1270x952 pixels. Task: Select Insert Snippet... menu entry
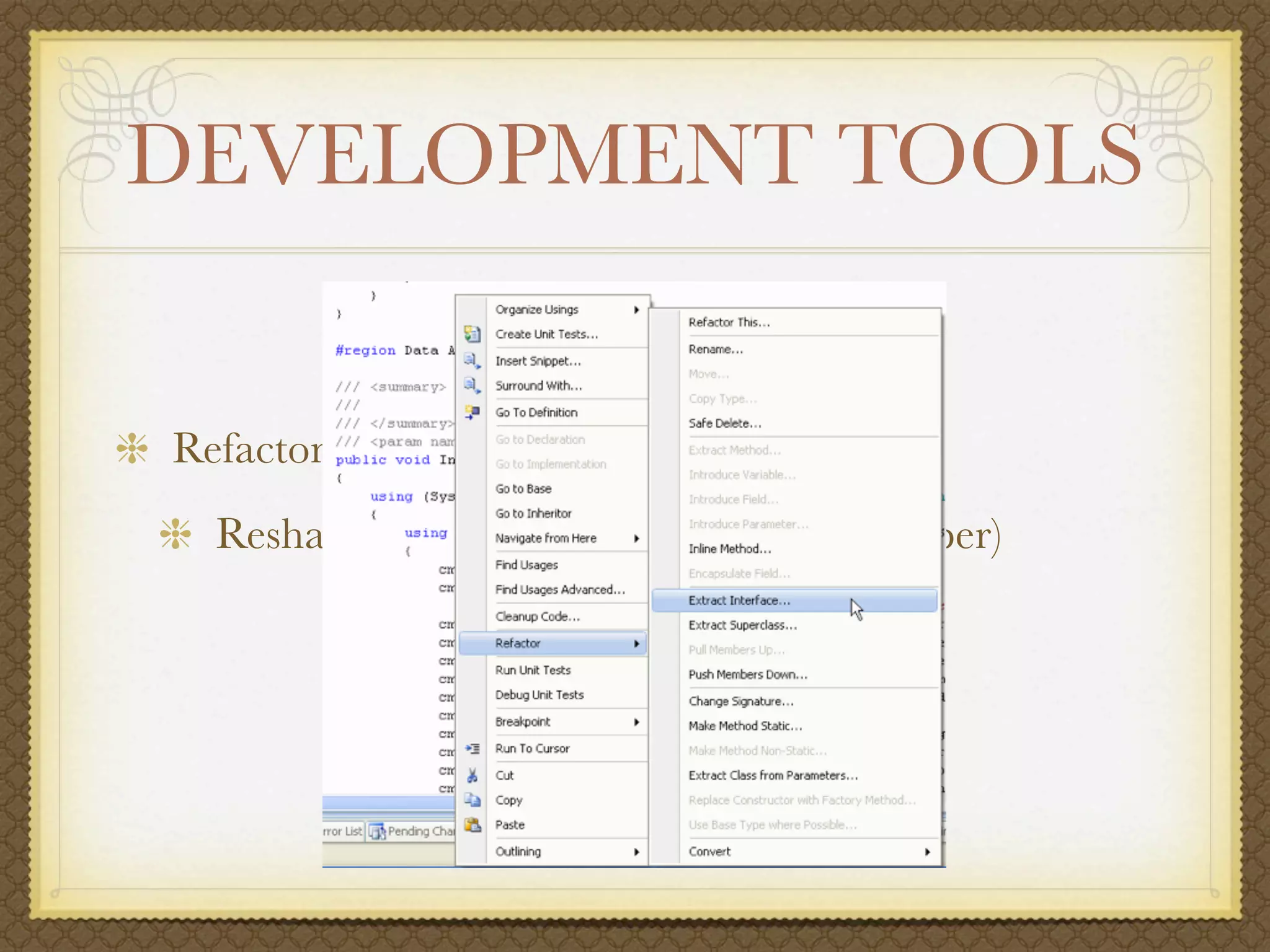(553, 361)
